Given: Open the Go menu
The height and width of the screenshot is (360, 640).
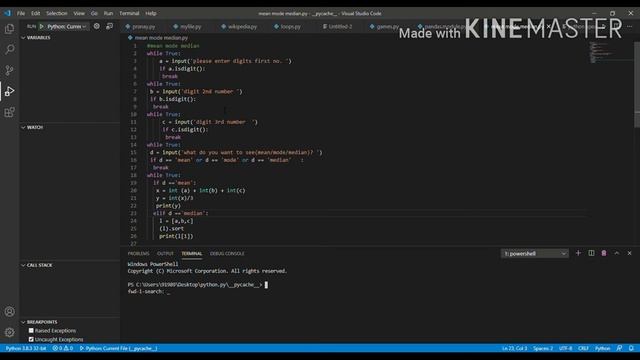Looking at the screenshot, I should 94,13.
